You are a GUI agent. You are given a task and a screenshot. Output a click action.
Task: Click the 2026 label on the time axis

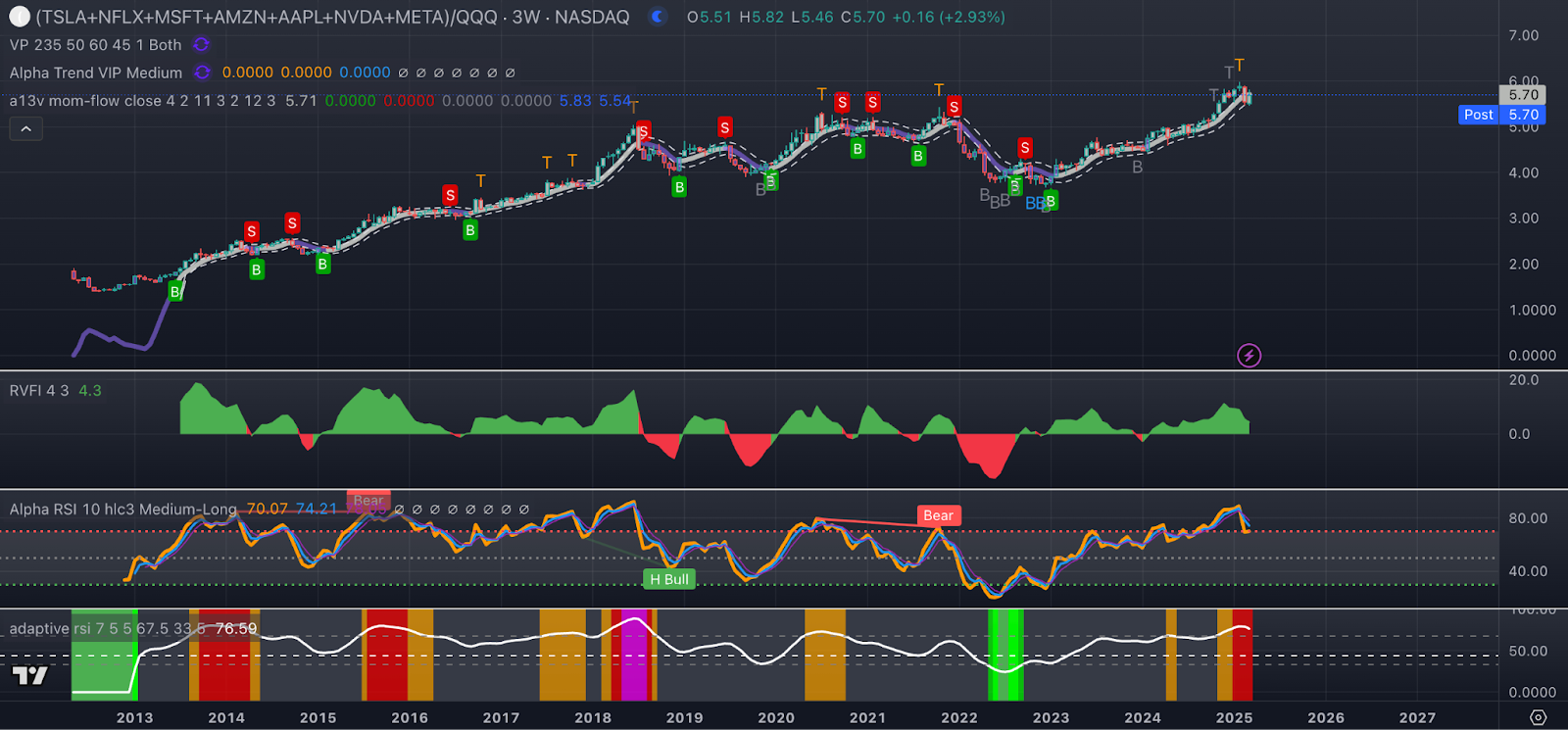point(1326,717)
